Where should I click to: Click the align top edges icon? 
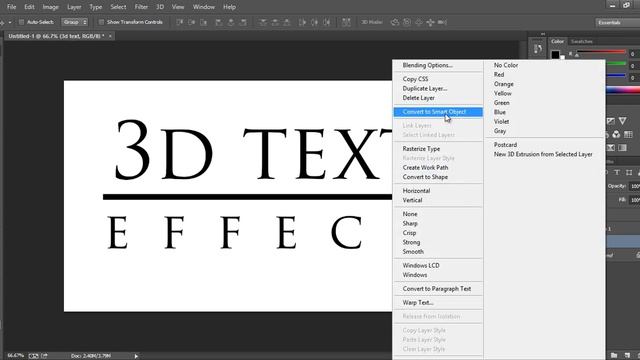180,22
